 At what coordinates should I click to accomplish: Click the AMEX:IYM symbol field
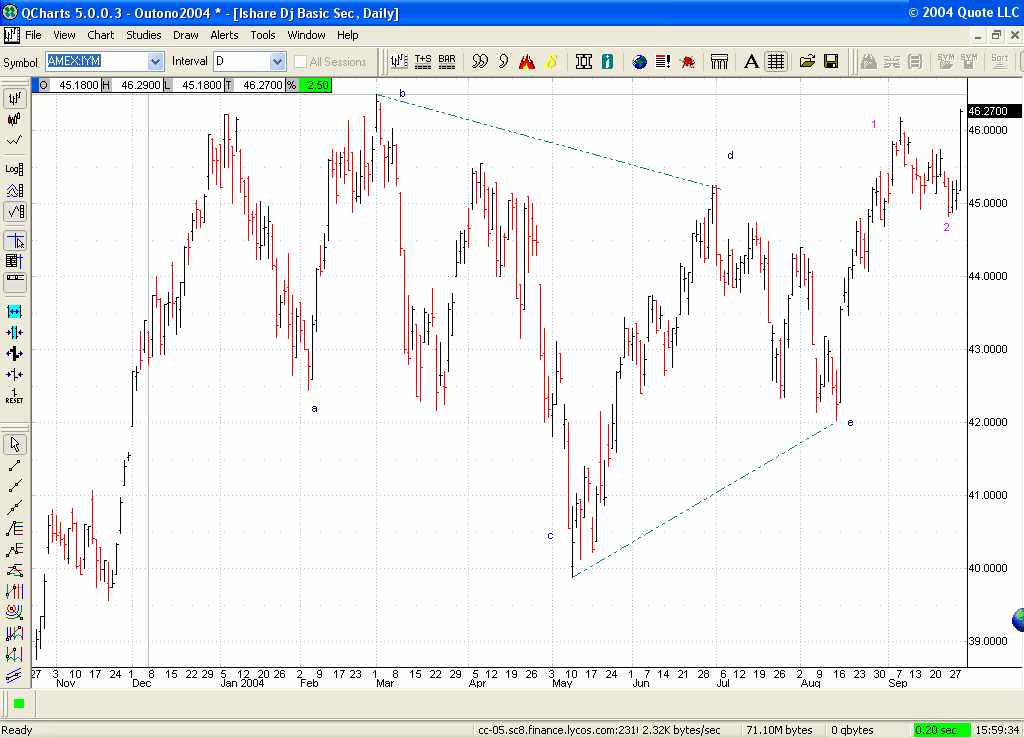(97, 61)
